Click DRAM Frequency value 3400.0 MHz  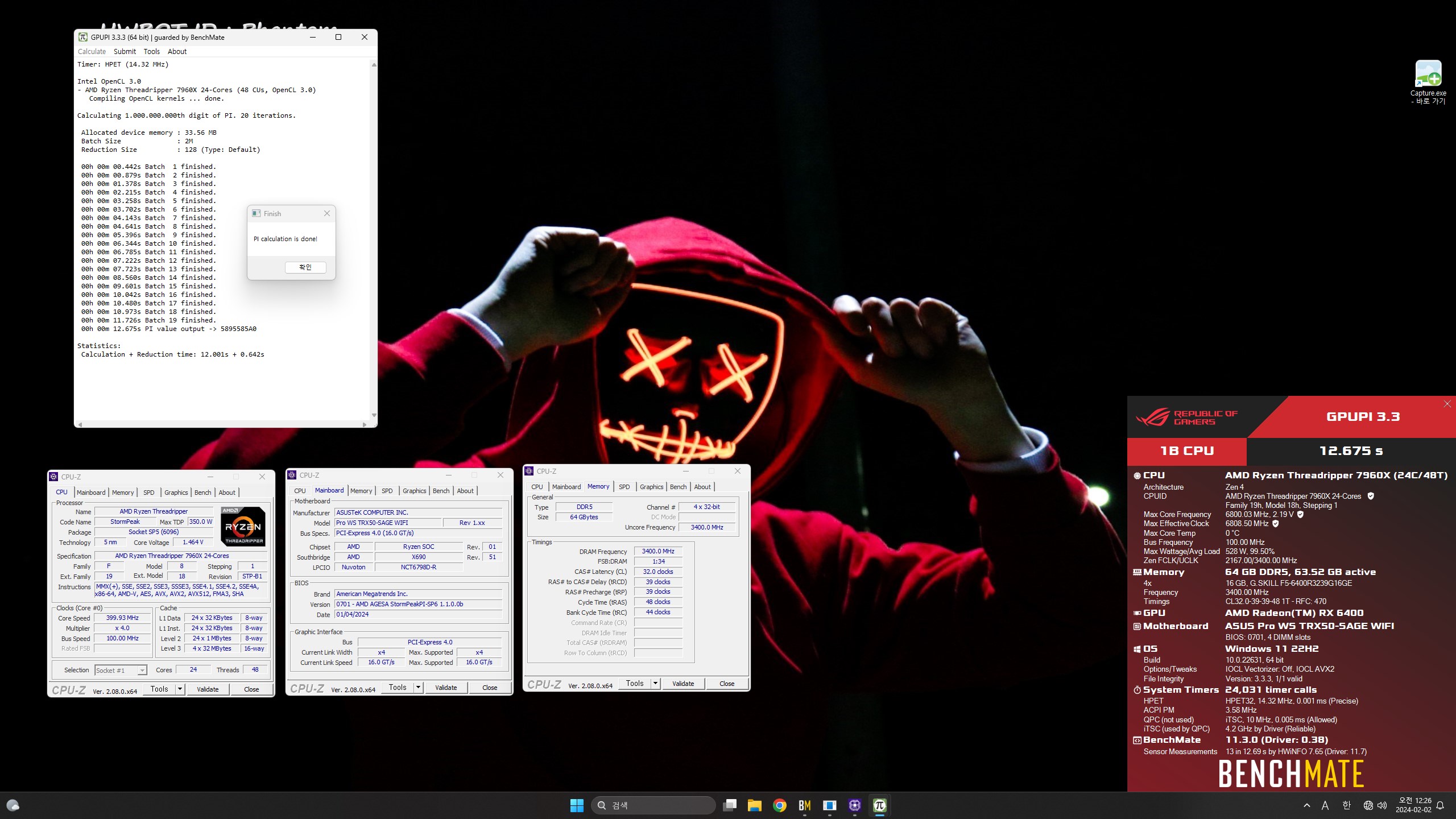click(x=658, y=551)
